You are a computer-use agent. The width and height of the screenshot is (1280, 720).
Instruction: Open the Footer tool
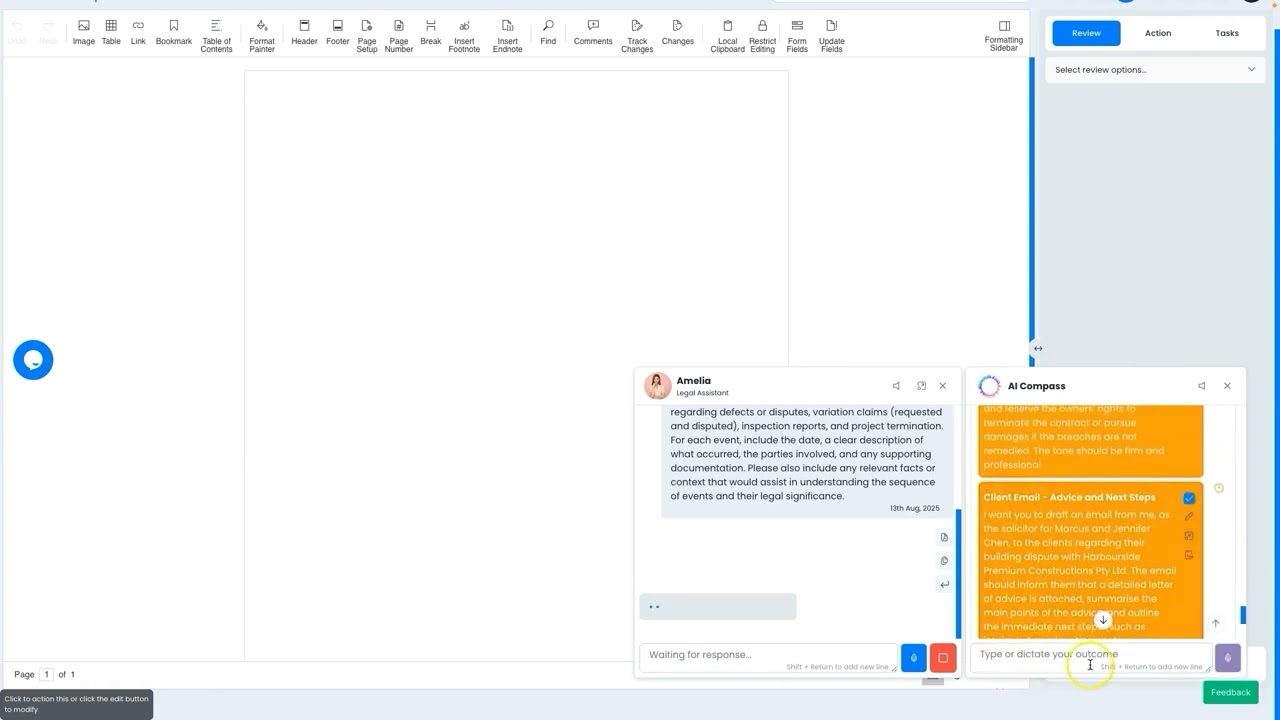338,32
